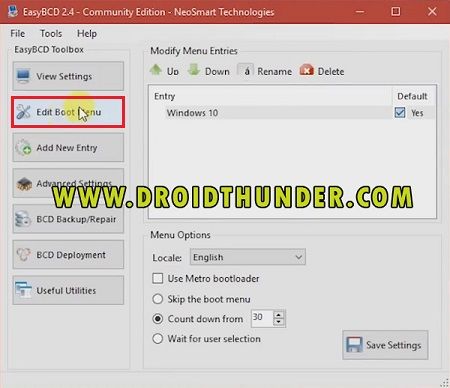The height and width of the screenshot is (388, 450).
Task: Open the Help menu
Action: coord(87,33)
